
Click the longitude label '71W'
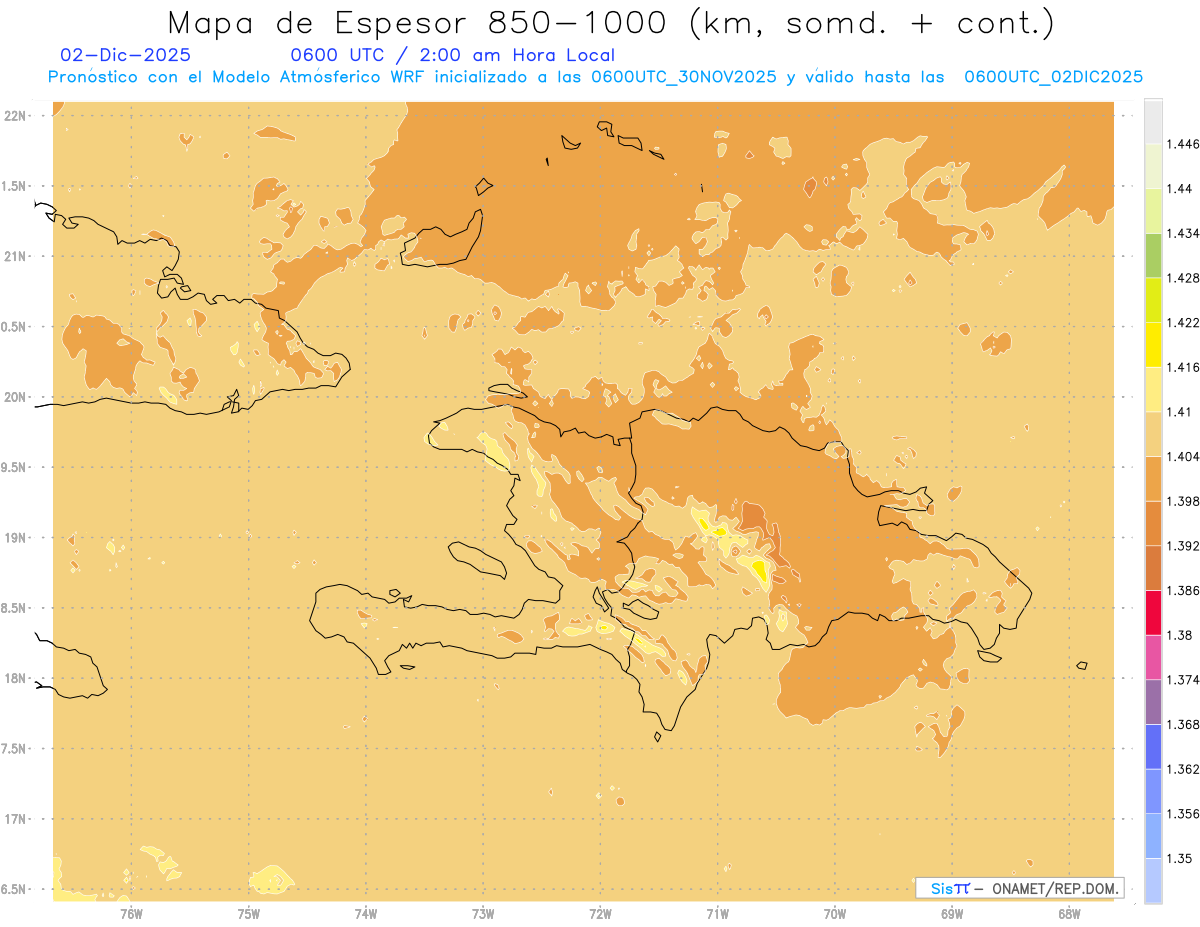point(718,914)
